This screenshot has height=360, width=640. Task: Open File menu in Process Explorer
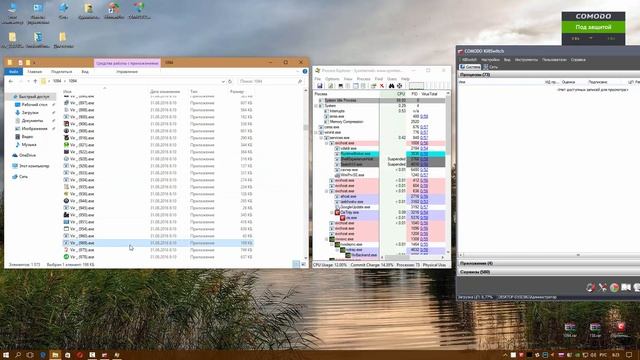tap(318, 79)
